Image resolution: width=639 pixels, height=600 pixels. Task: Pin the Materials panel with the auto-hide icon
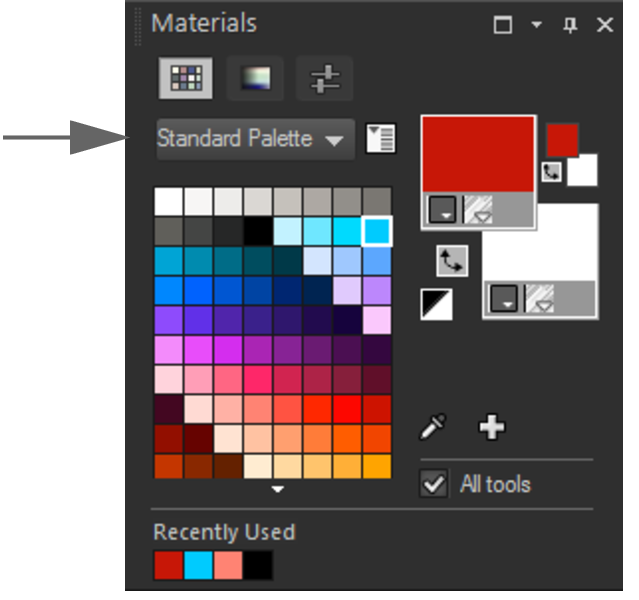[x=570, y=25]
